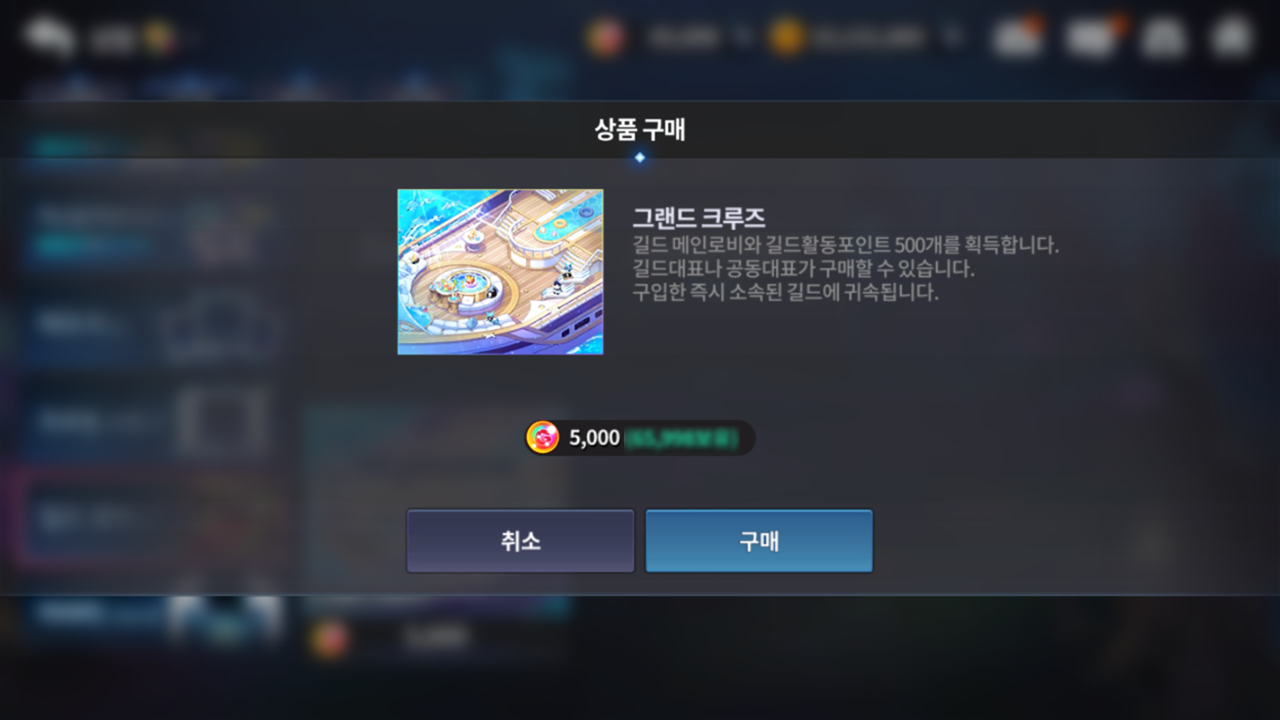The height and width of the screenshot is (720, 1280).
Task: Expand the control after the gem balance
Action: click(742, 38)
